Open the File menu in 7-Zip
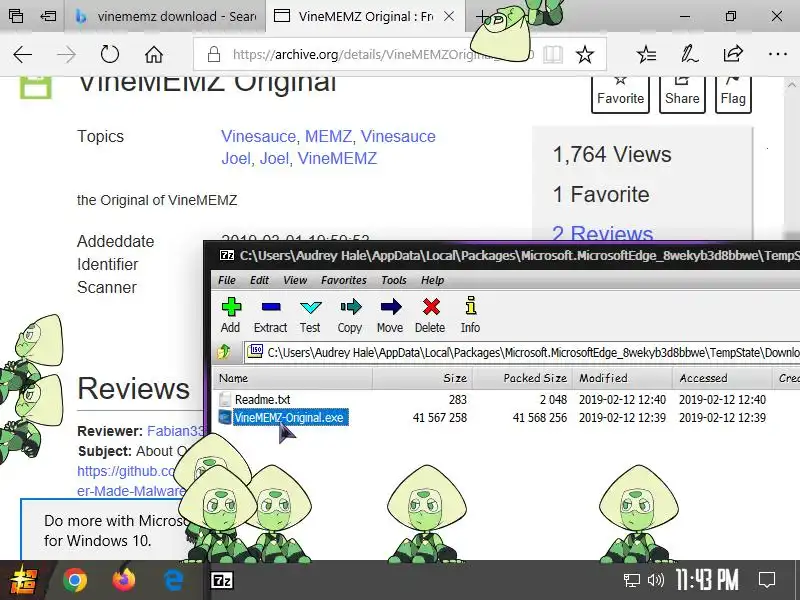The image size is (800, 600). (x=227, y=280)
